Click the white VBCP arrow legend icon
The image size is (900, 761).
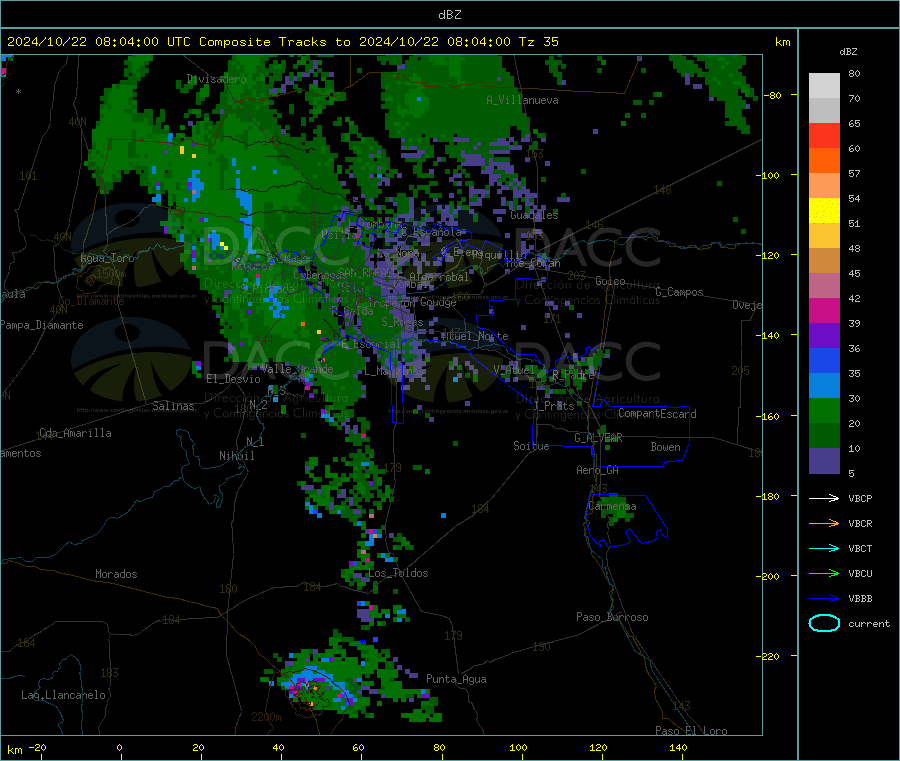tap(824, 498)
